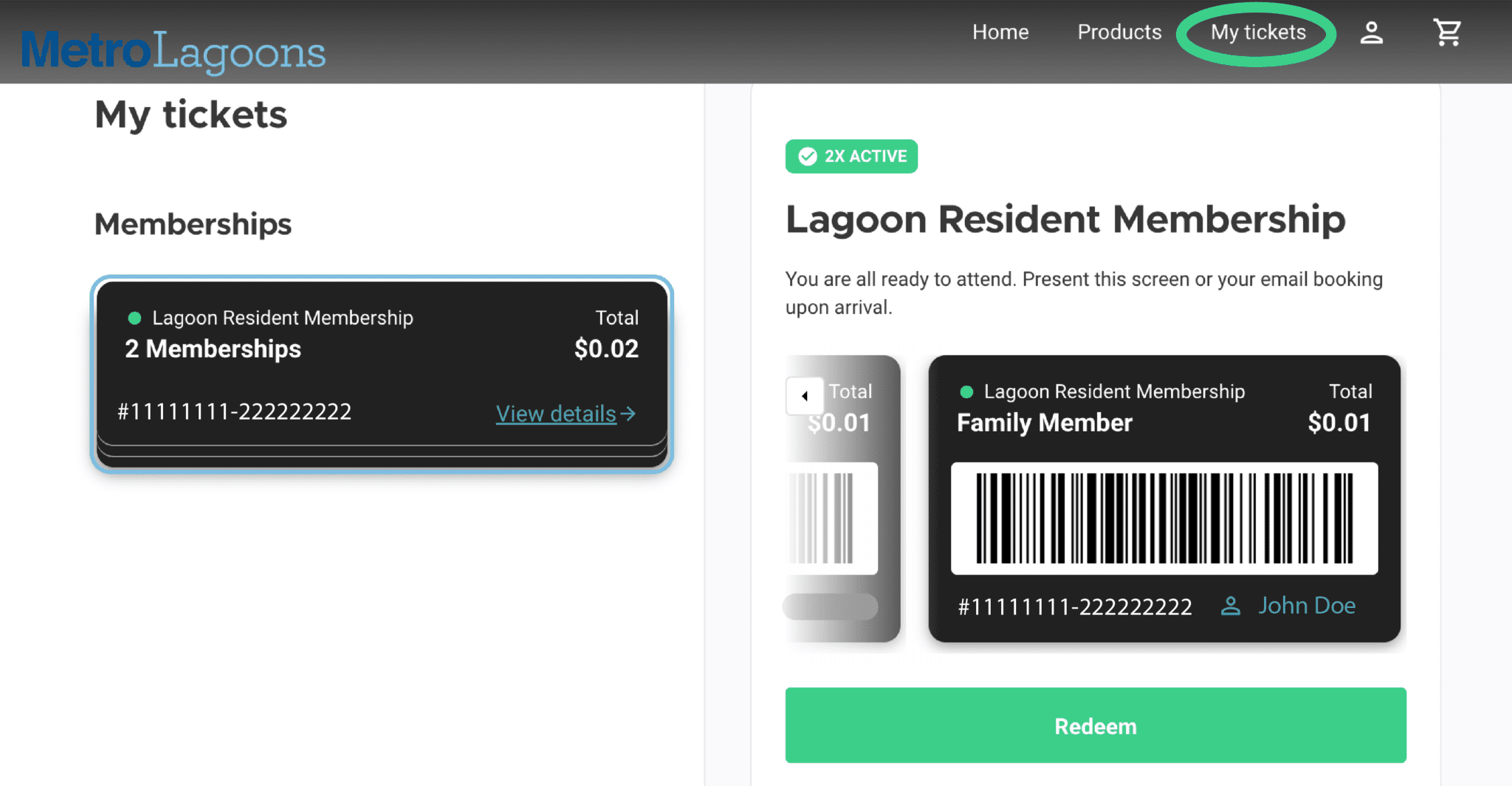Click the 2X ACTIVE badge checkmark icon
Screen dimensions: 1512x786
(x=807, y=156)
